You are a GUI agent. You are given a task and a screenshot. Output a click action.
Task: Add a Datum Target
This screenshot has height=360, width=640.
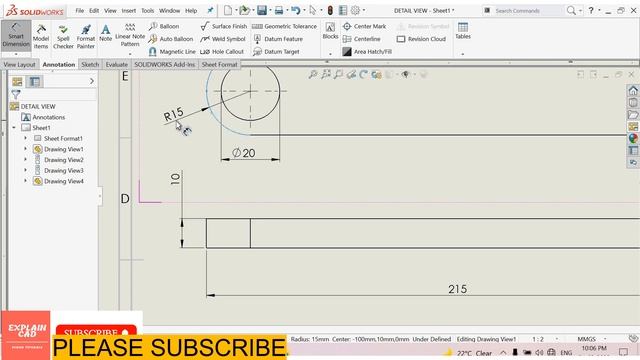click(276, 51)
